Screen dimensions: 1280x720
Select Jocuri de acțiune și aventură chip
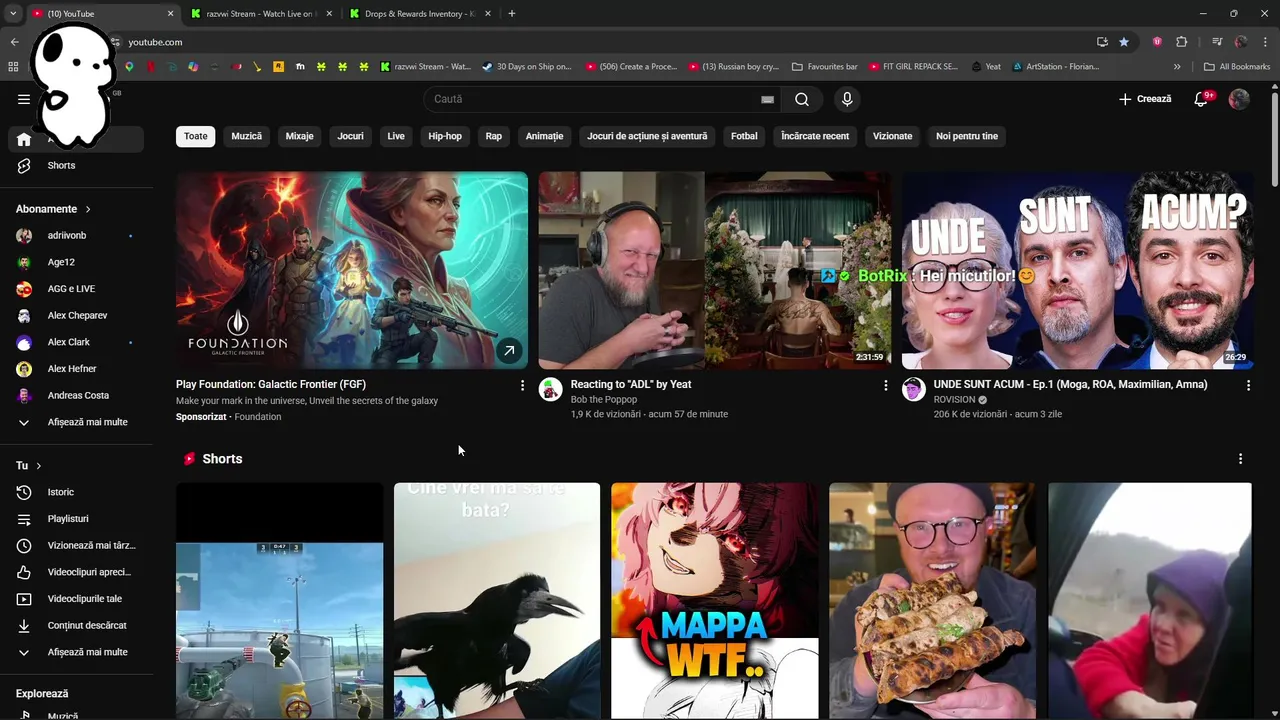pos(647,136)
